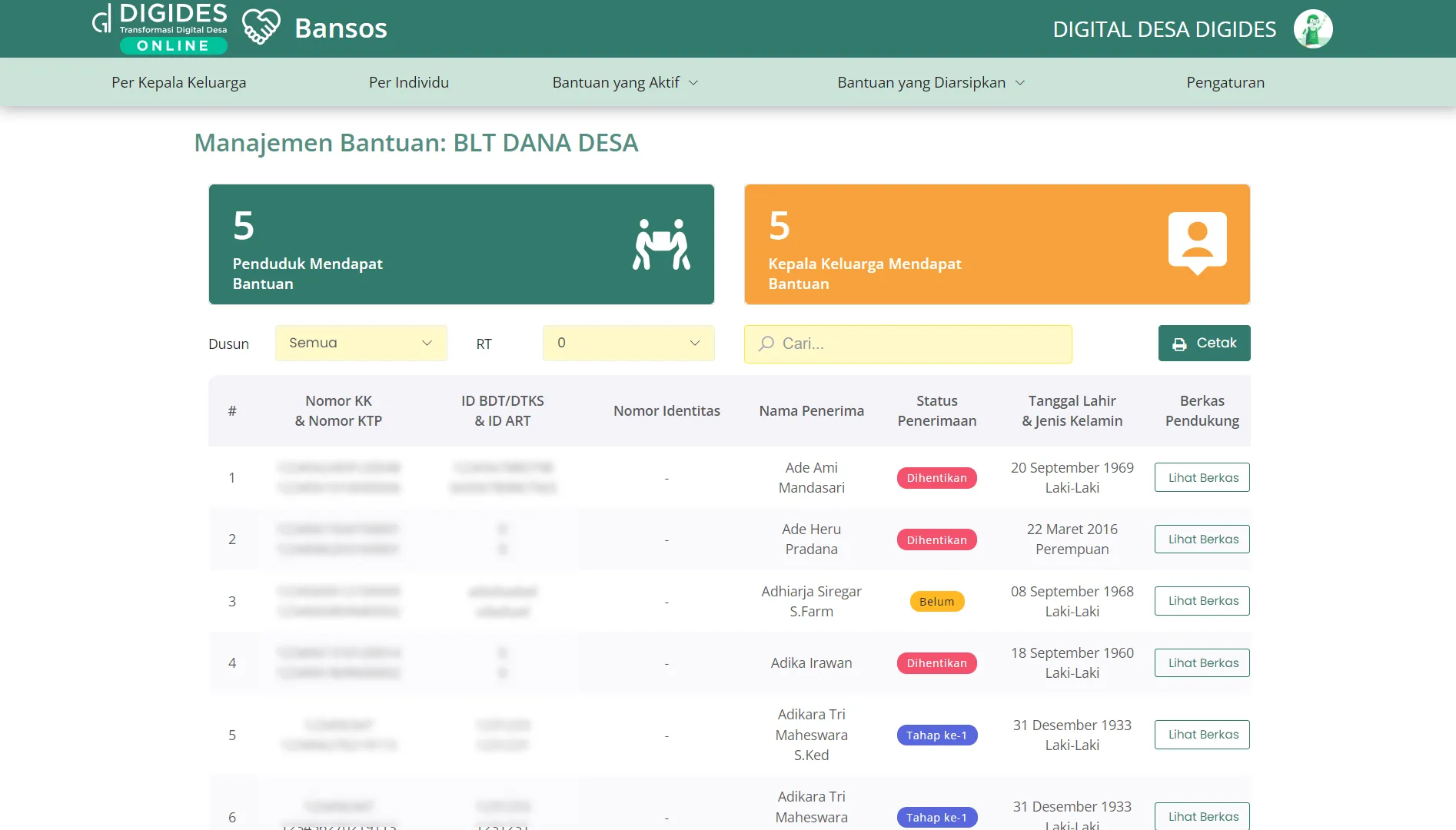Click the Cari search field
Image resolution: width=1456 pixels, height=830 pixels.
[x=908, y=344]
